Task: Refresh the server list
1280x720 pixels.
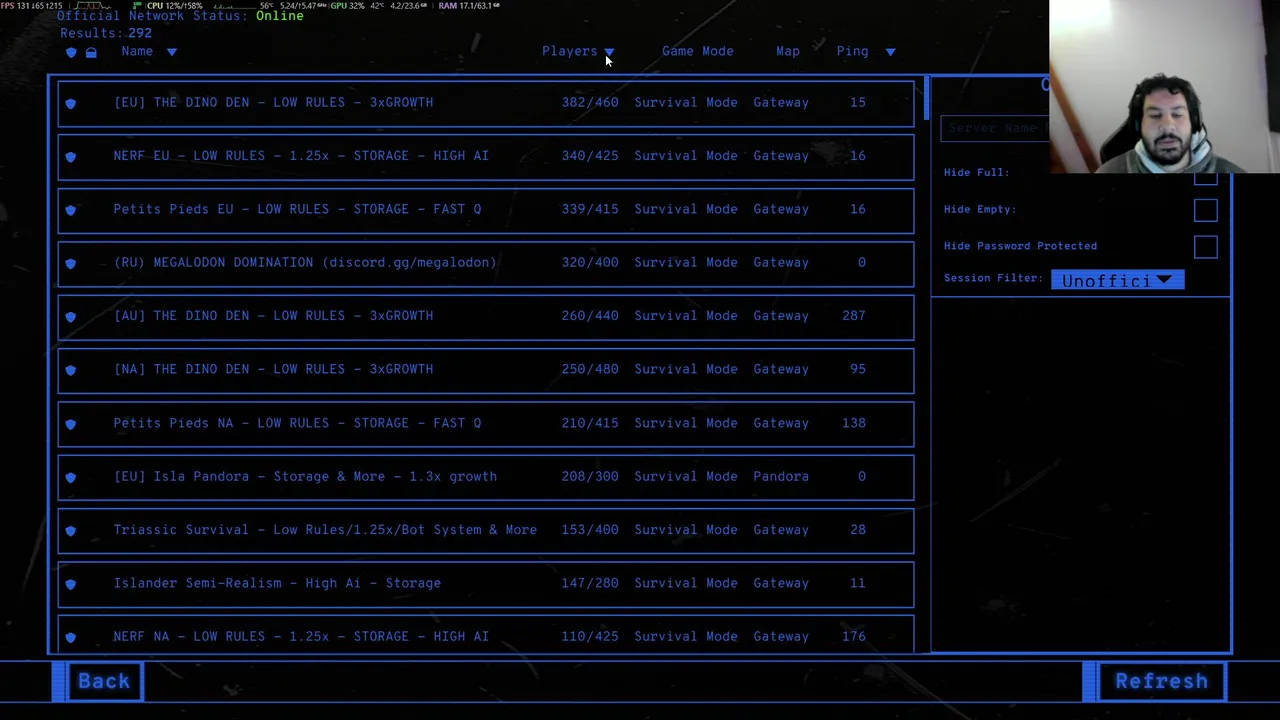Action: point(1161,681)
